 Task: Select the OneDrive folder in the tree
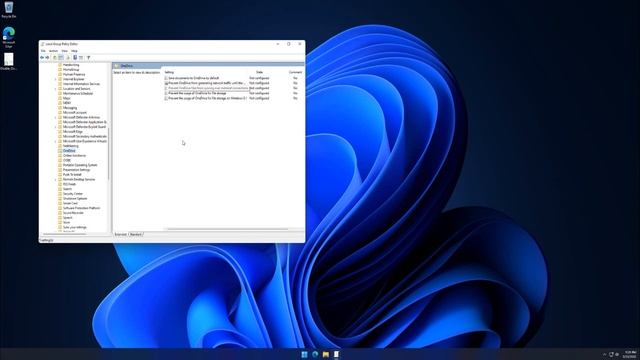(x=69, y=151)
